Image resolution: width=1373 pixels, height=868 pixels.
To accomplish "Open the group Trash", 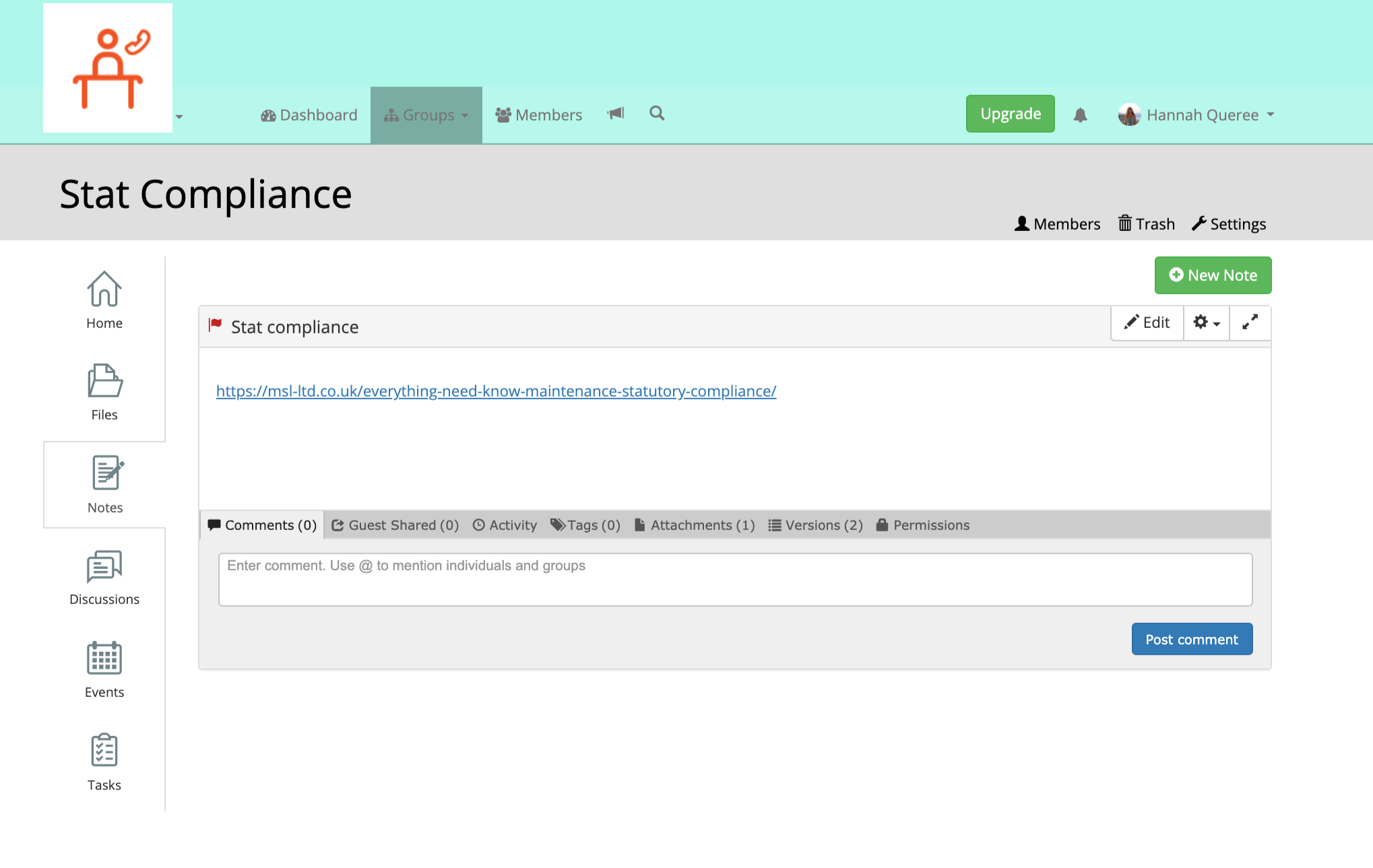I will click(x=1146, y=224).
